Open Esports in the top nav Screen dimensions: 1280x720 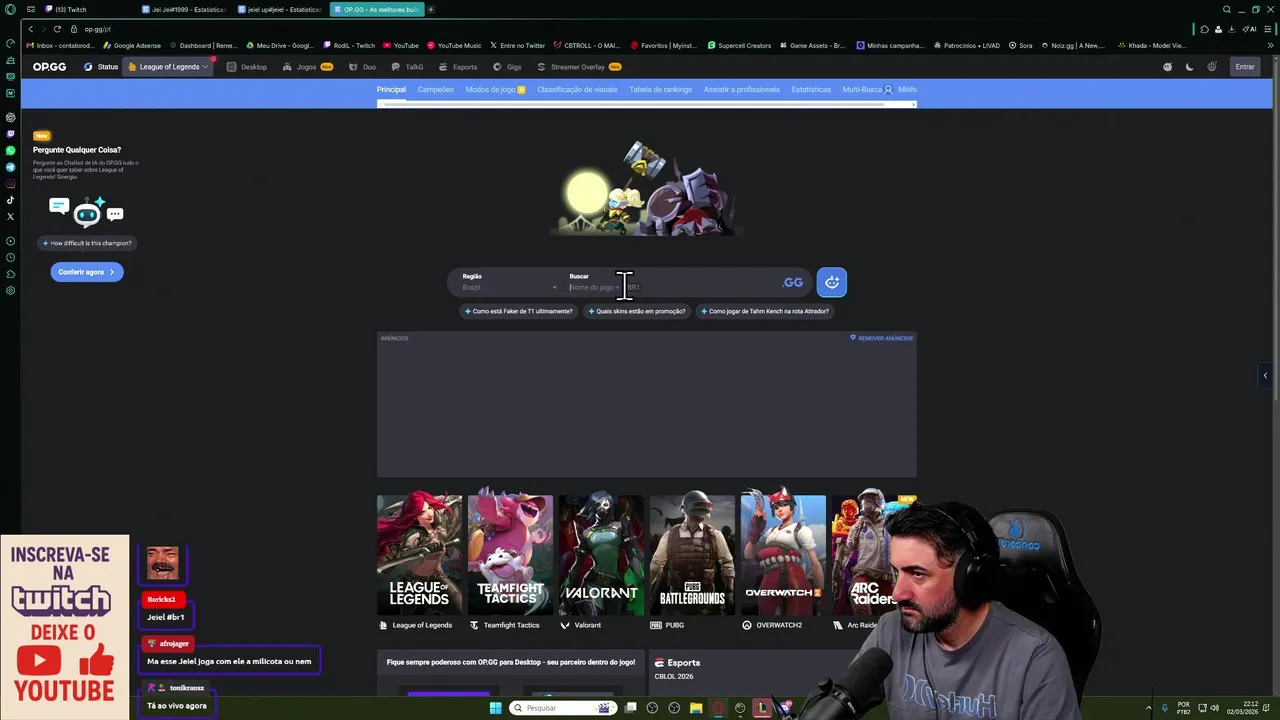458,67
